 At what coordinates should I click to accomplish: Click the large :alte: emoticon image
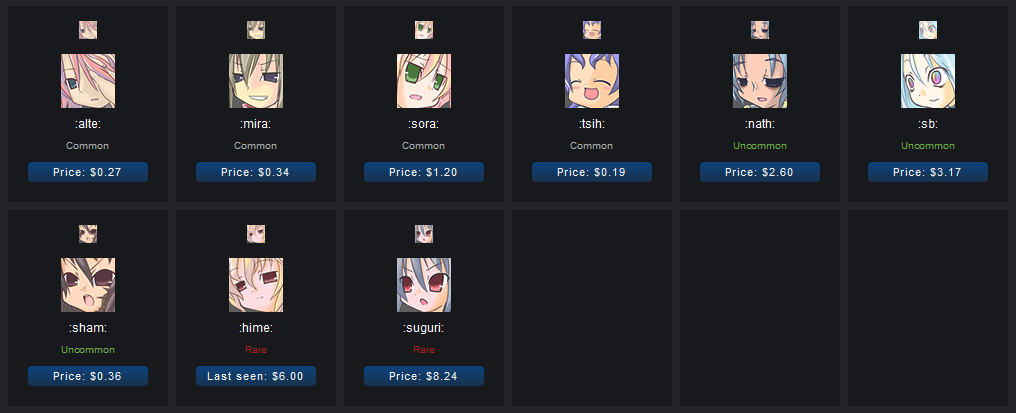pos(88,81)
